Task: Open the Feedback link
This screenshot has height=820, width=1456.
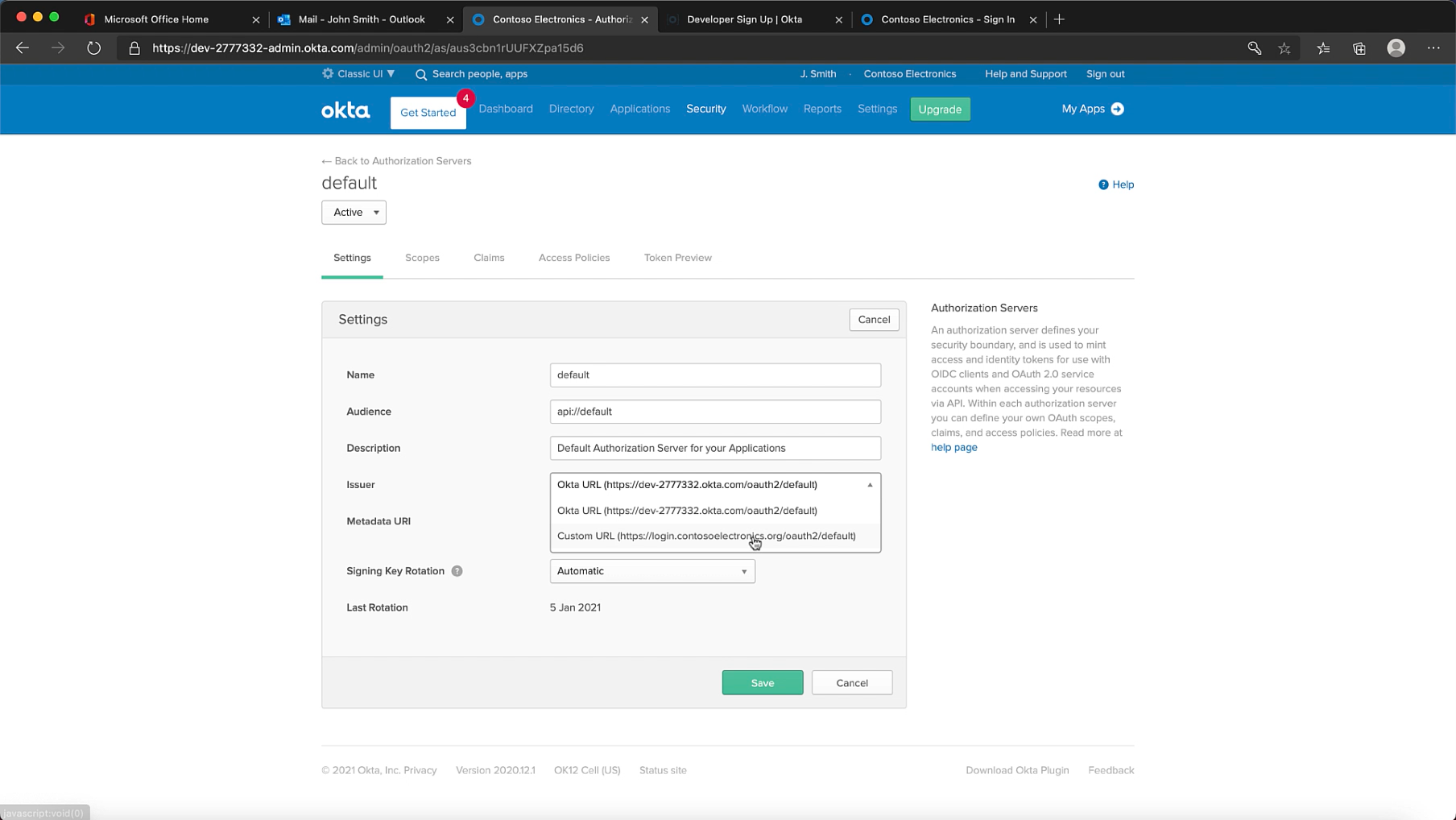Action: pyautogui.click(x=1111, y=771)
